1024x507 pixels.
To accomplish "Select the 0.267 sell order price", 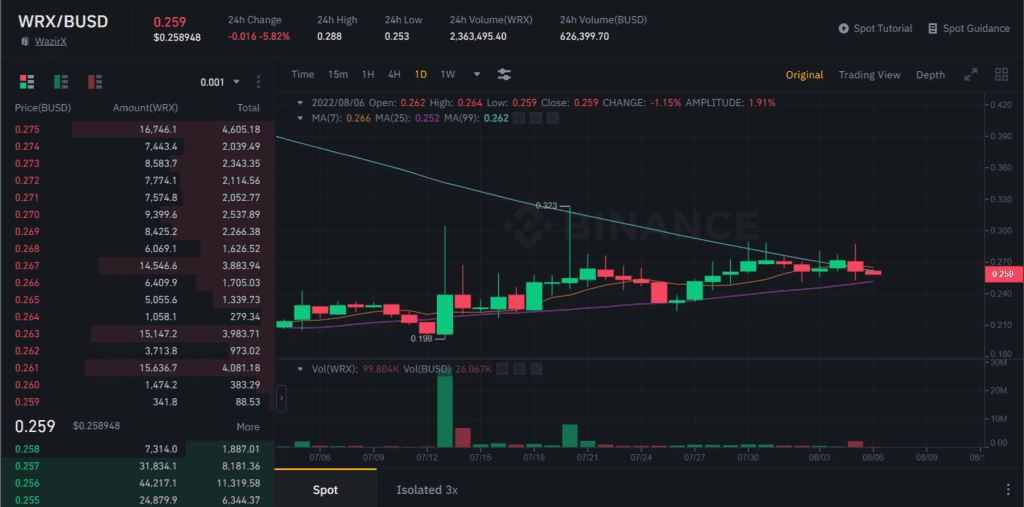I will coord(27,265).
